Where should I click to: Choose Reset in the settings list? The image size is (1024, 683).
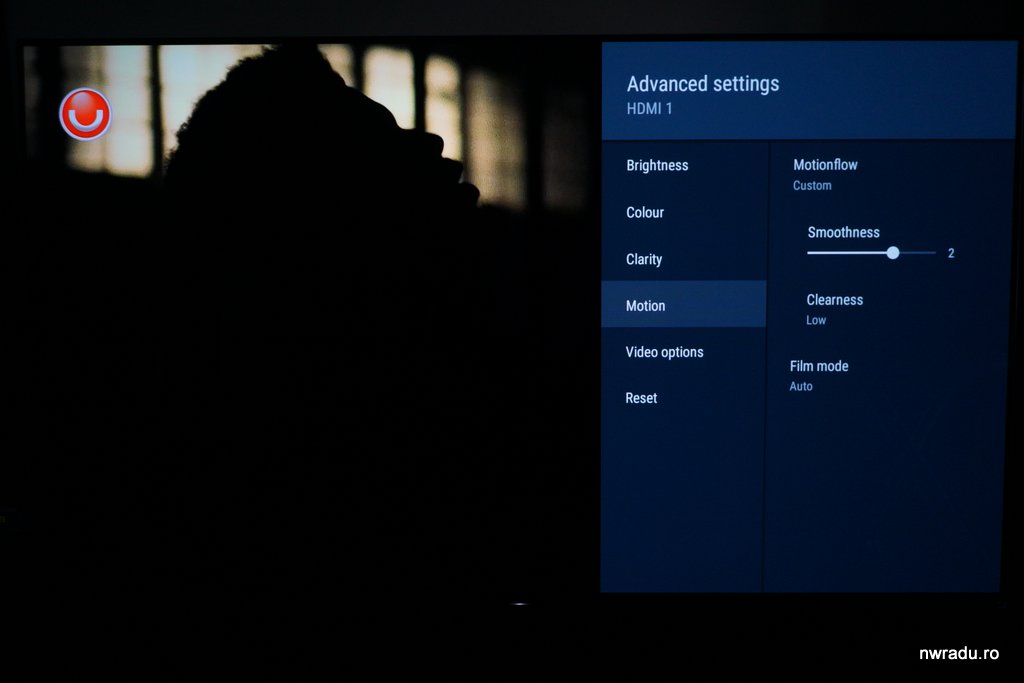(x=683, y=398)
